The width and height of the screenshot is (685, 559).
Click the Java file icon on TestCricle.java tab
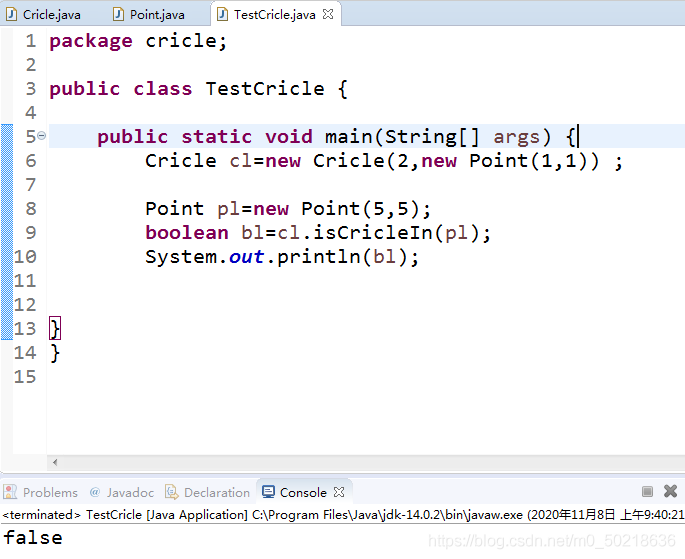[222, 14]
